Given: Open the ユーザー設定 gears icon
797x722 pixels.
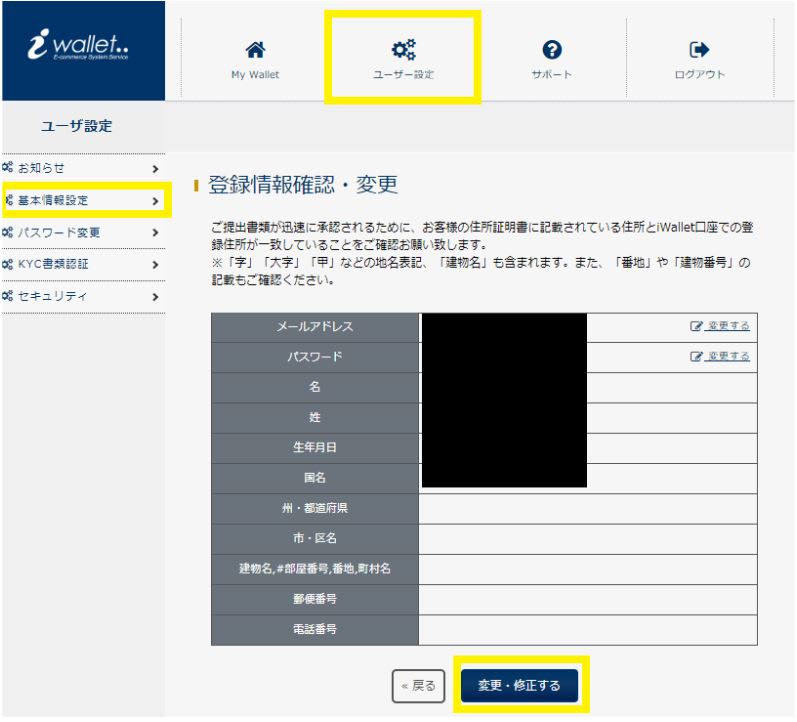Looking at the screenshot, I should 404,49.
